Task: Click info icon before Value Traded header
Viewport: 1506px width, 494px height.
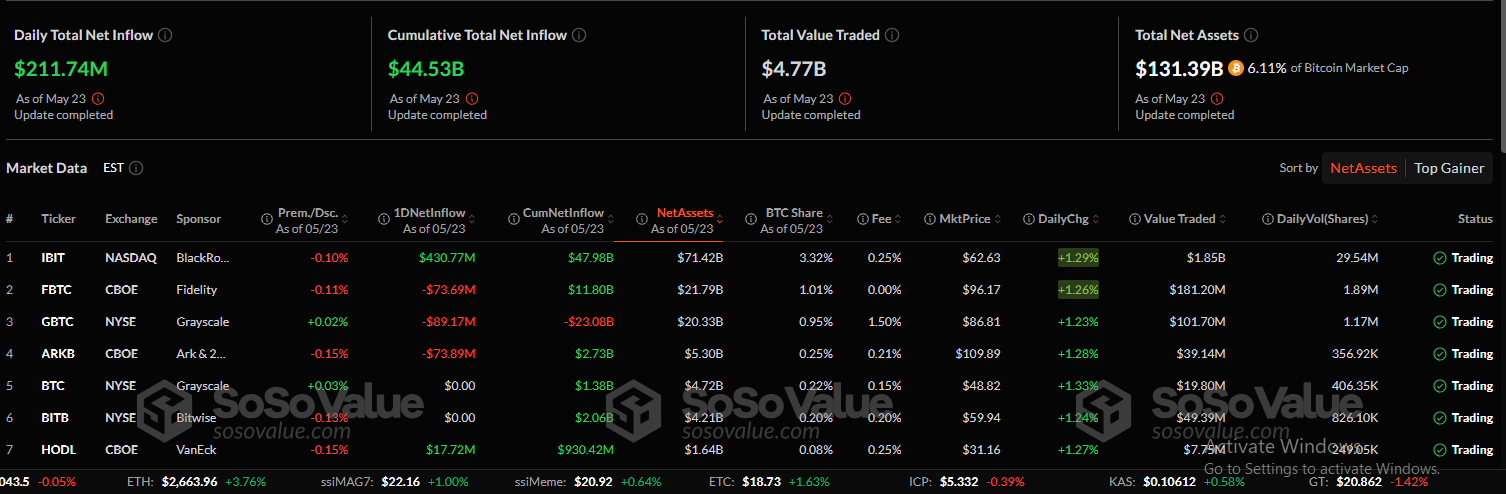Action: [1135, 219]
